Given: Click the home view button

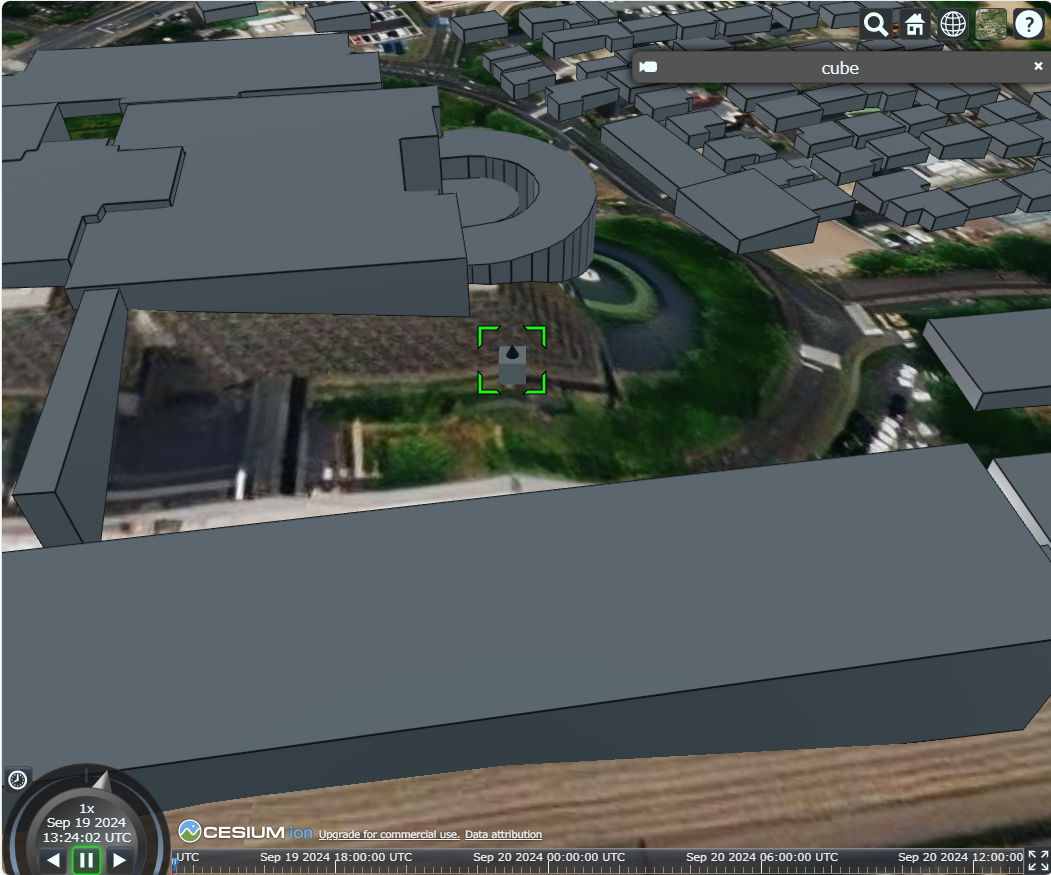Looking at the screenshot, I should click(x=915, y=24).
